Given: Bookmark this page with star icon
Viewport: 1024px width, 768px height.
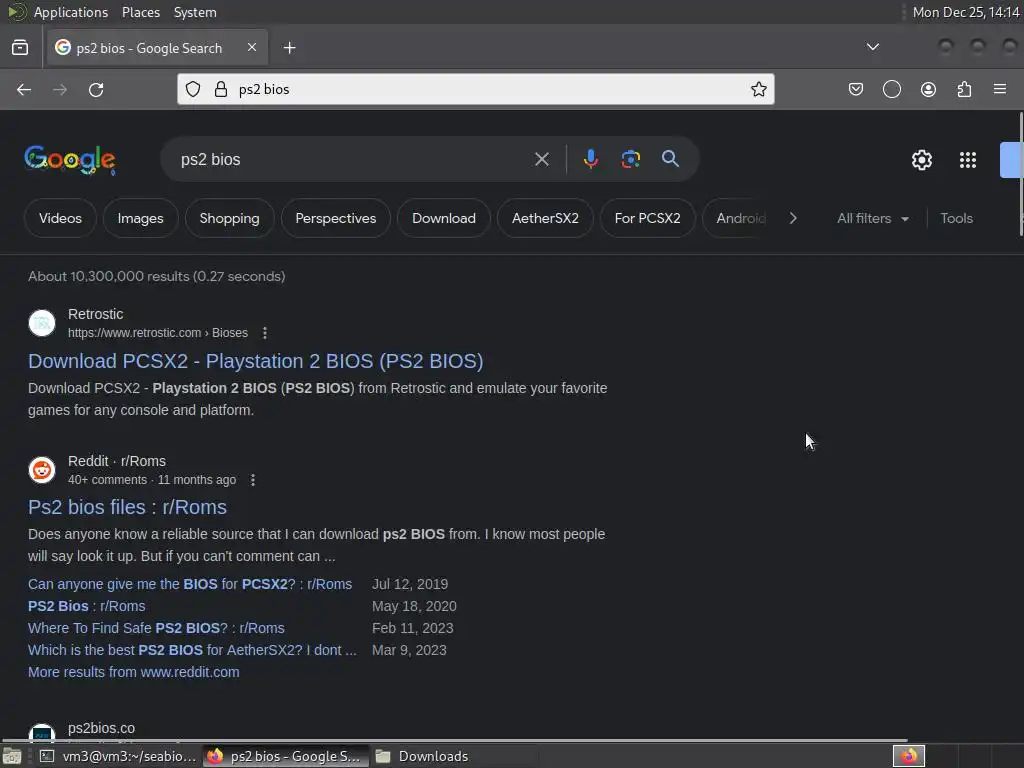Looking at the screenshot, I should (x=758, y=89).
